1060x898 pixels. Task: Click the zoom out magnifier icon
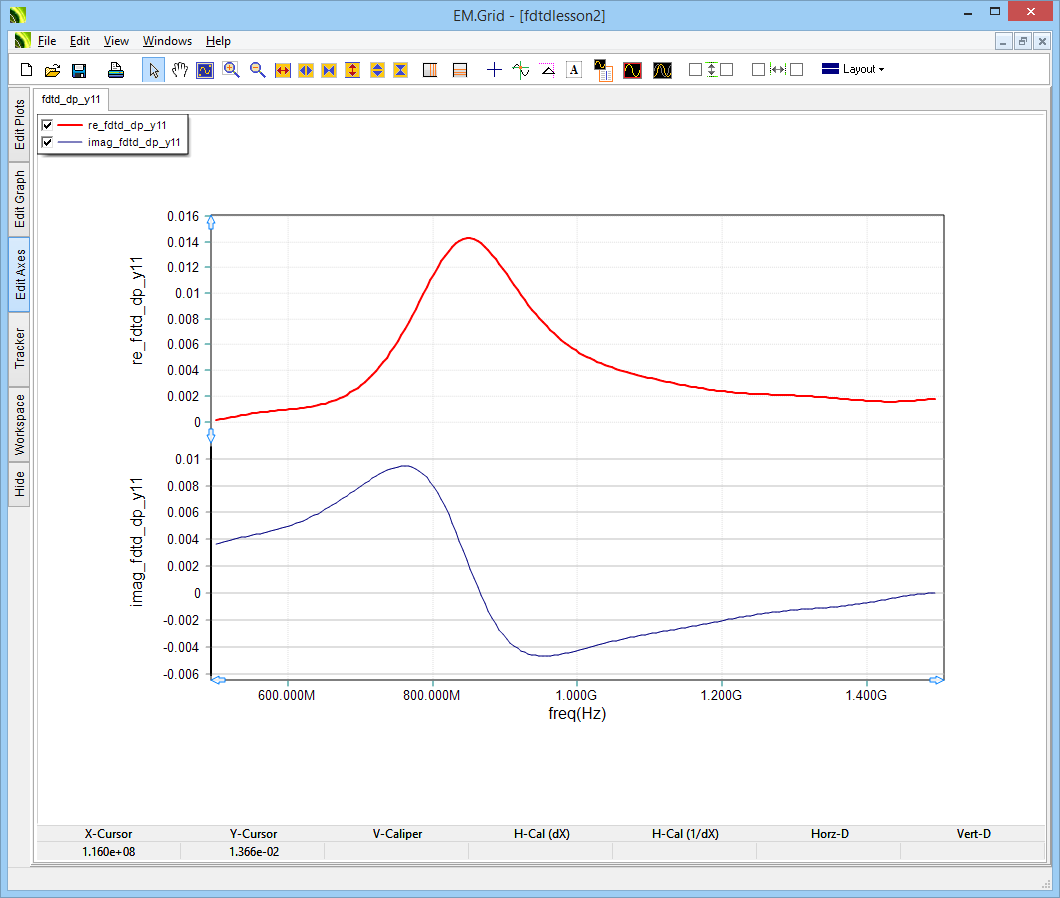(x=257, y=70)
